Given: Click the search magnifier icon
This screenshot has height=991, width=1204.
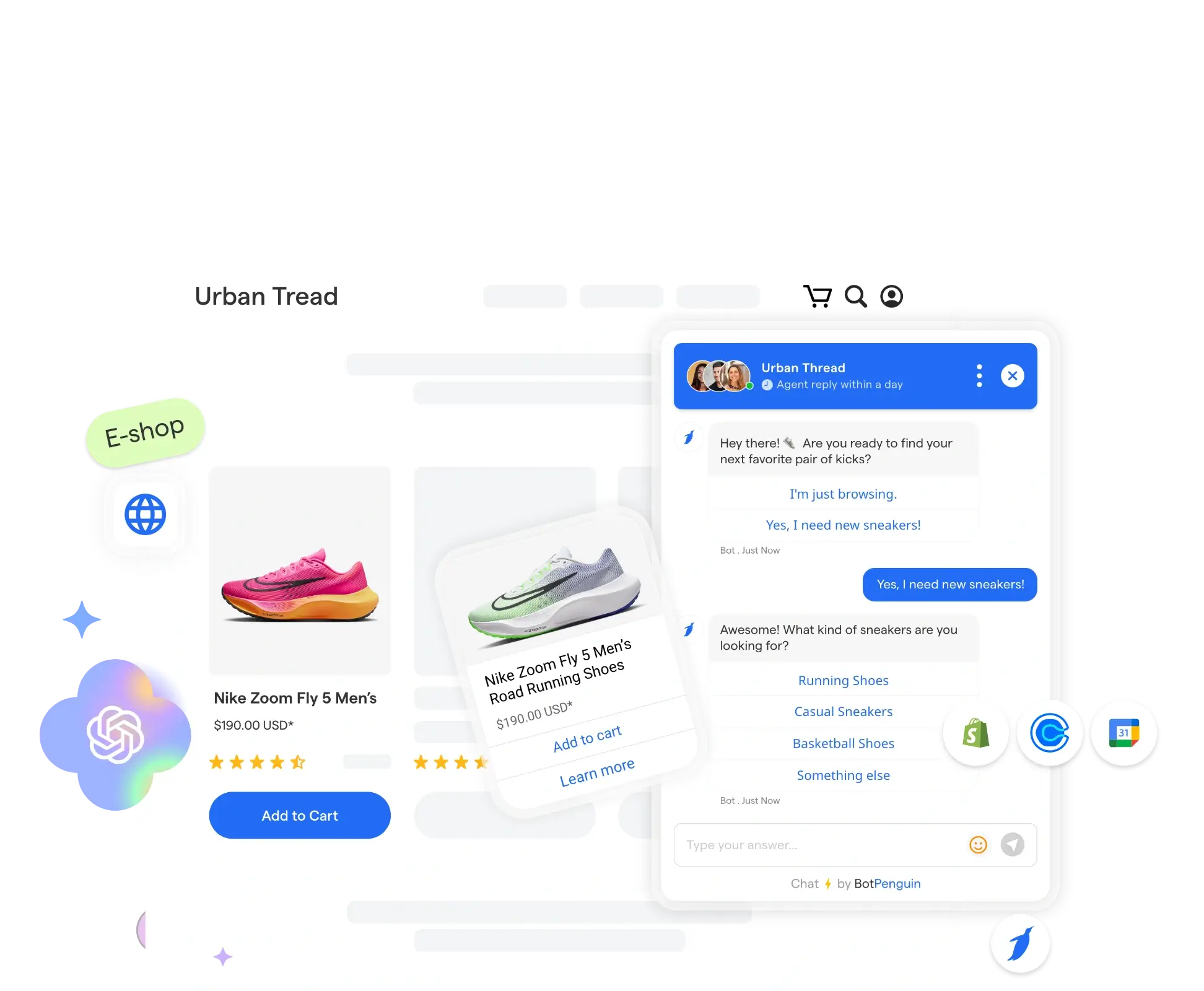Looking at the screenshot, I should pos(855,296).
